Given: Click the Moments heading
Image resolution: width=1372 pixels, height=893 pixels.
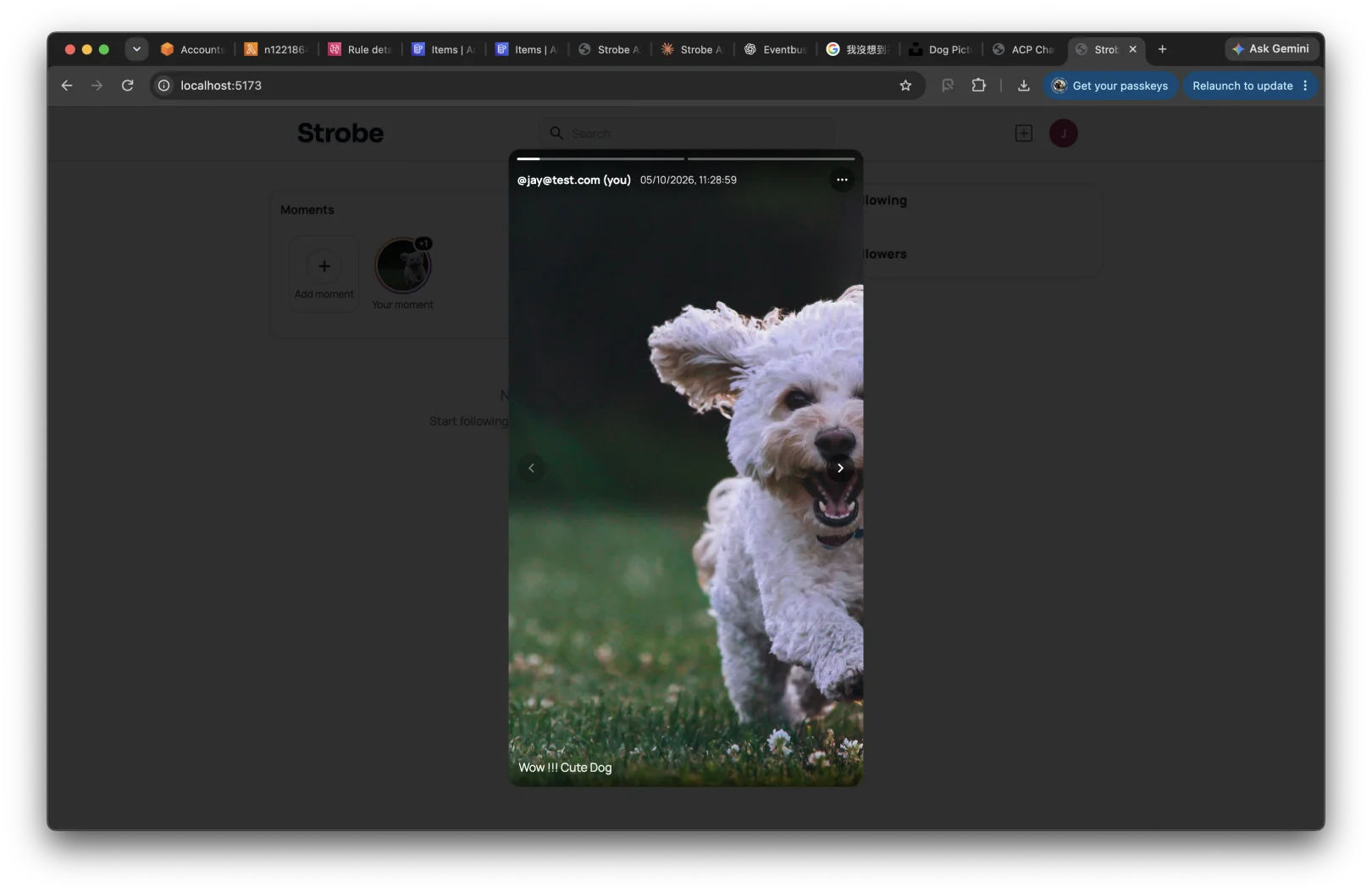Looking at the screenshot, I should tap(307, 210).
